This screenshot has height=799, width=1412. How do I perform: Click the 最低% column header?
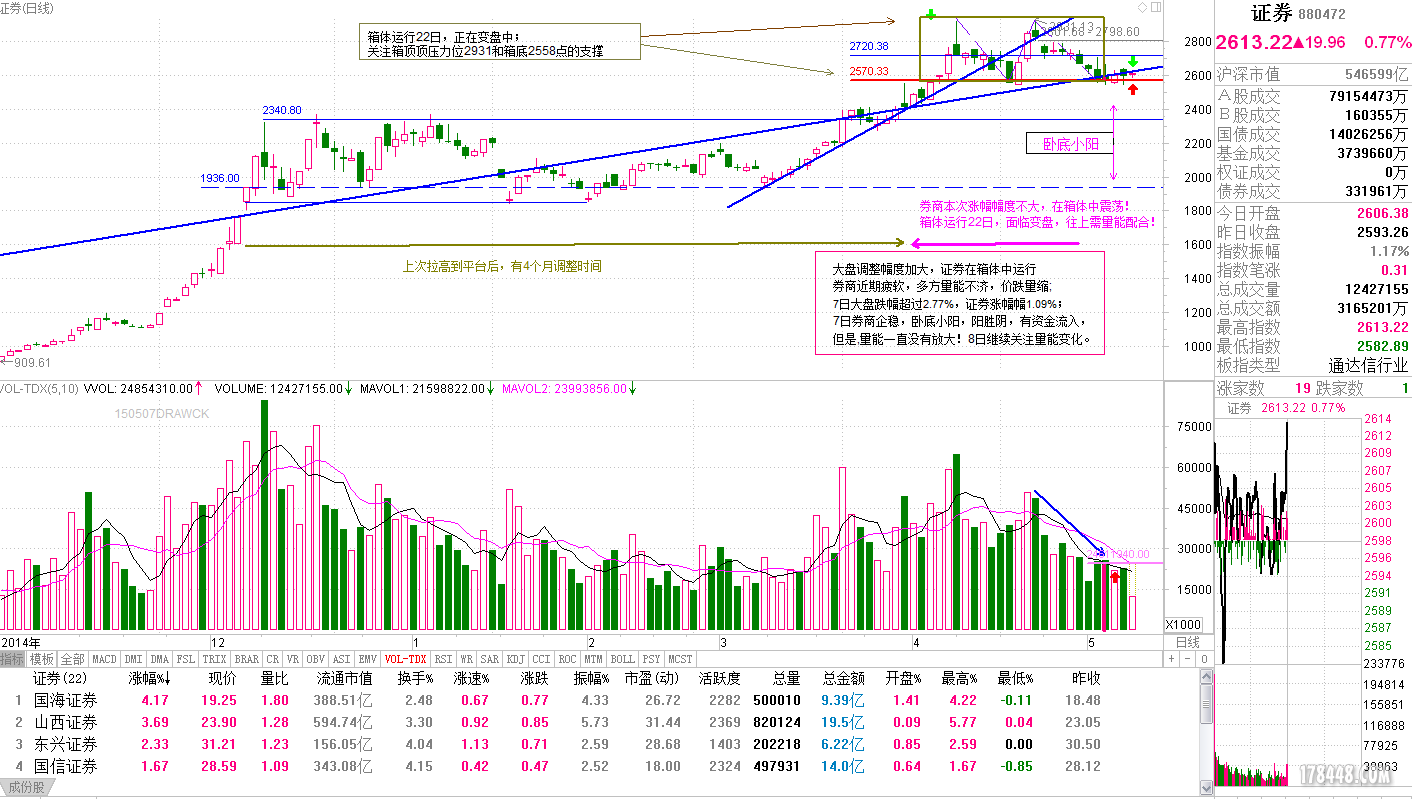(x=1015, y=678)
